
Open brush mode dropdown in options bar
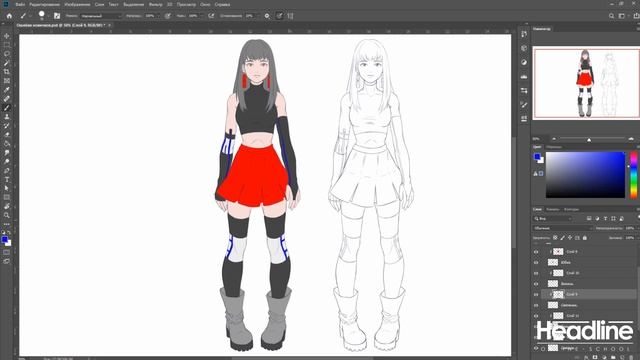tap(101, 16)
